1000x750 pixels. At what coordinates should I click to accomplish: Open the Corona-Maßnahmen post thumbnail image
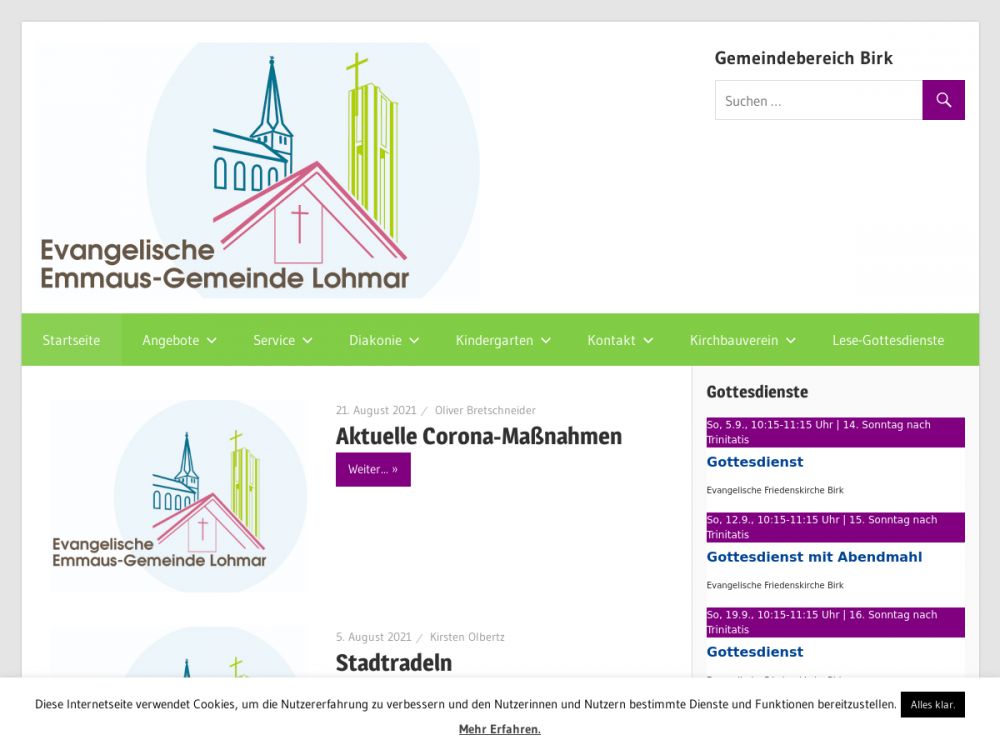179,496
